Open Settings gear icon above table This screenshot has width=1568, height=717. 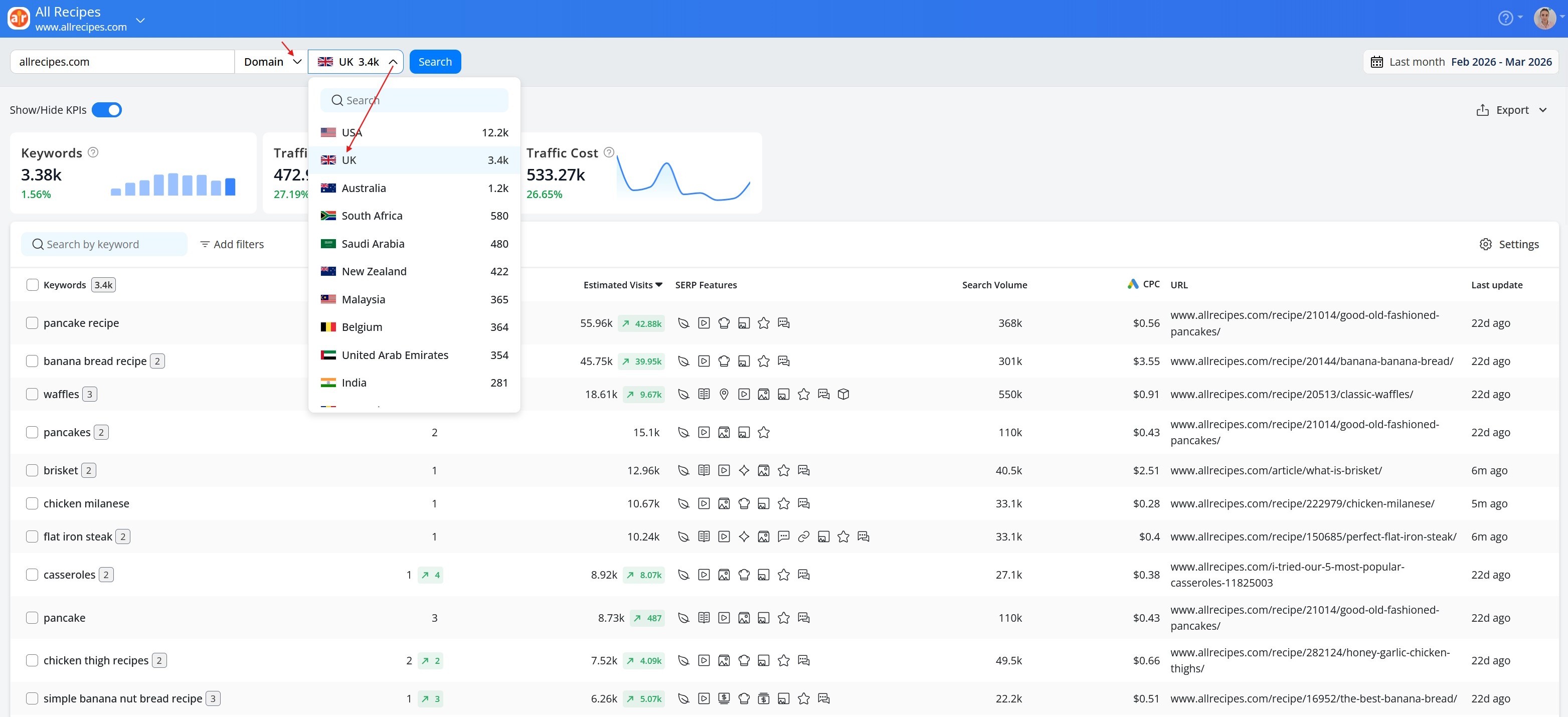tap(1485, 244)
